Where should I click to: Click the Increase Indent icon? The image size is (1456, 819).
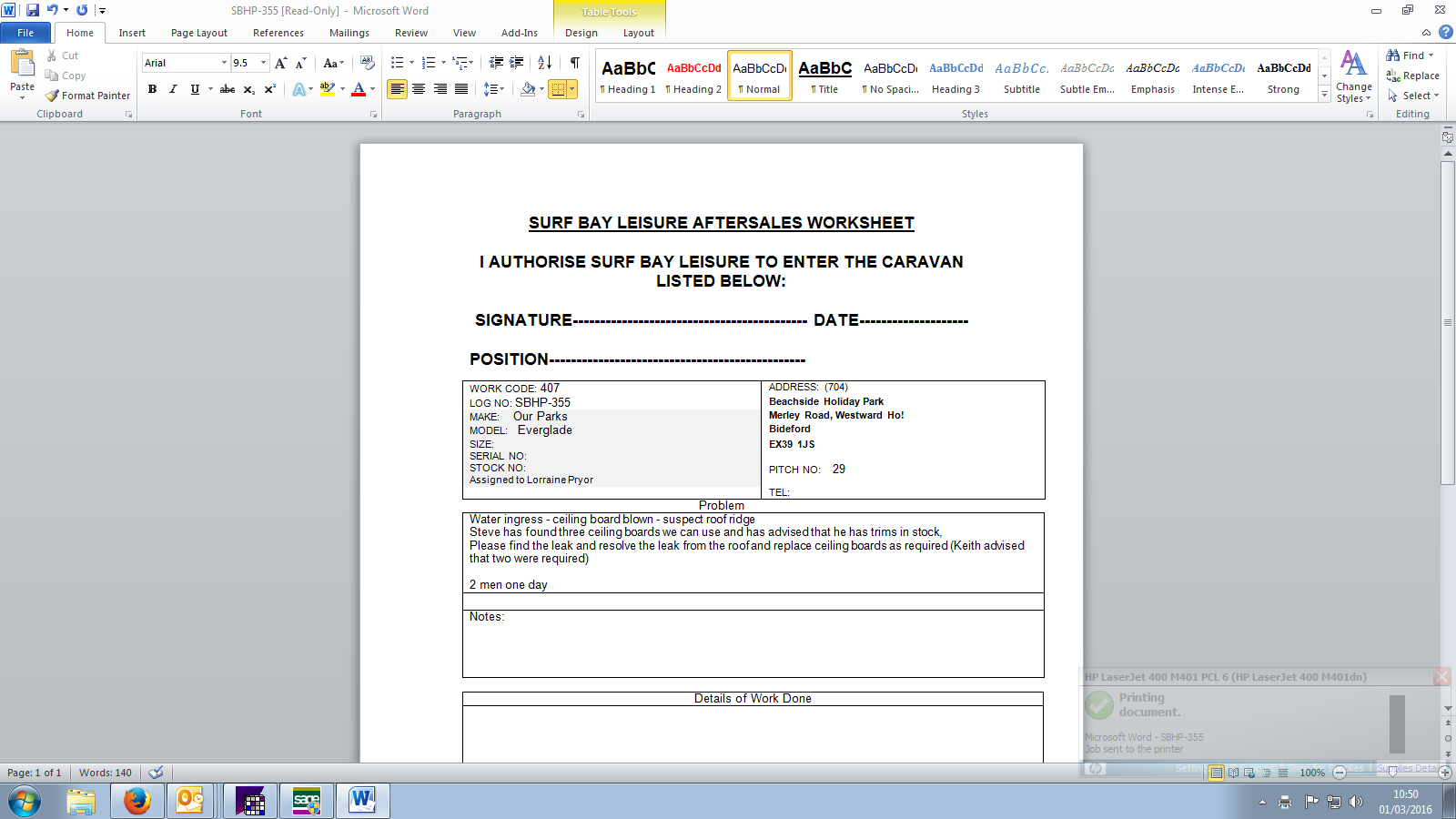click(x=517, y=63)
